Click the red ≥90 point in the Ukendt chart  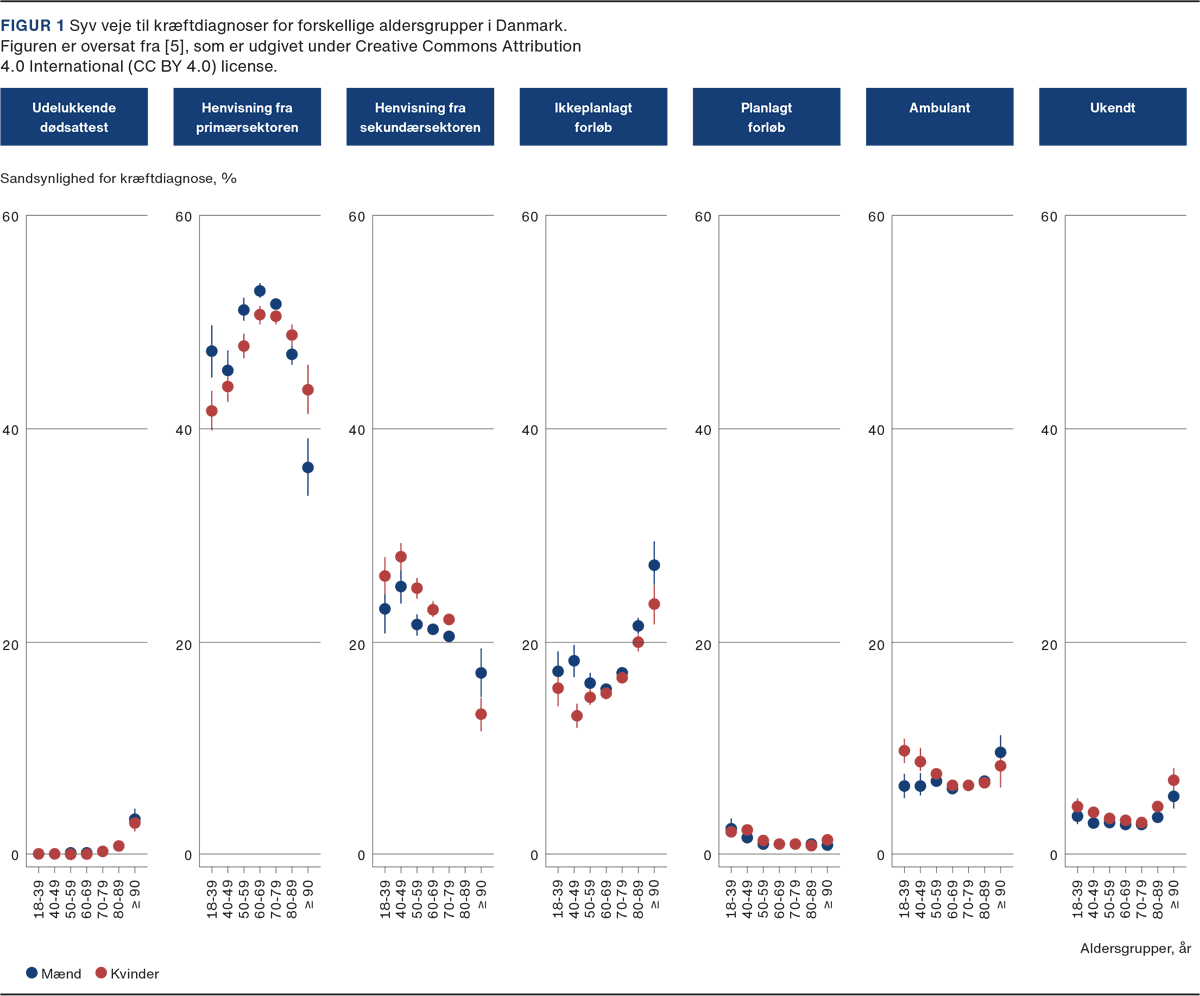click(x=1174, y=780)
